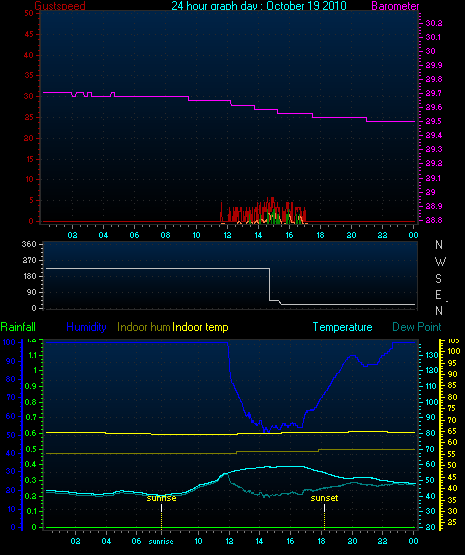Click the sunrise text on bottom time axis
Image resolution: width=465 pixels, height=555 pixels.
161,542
